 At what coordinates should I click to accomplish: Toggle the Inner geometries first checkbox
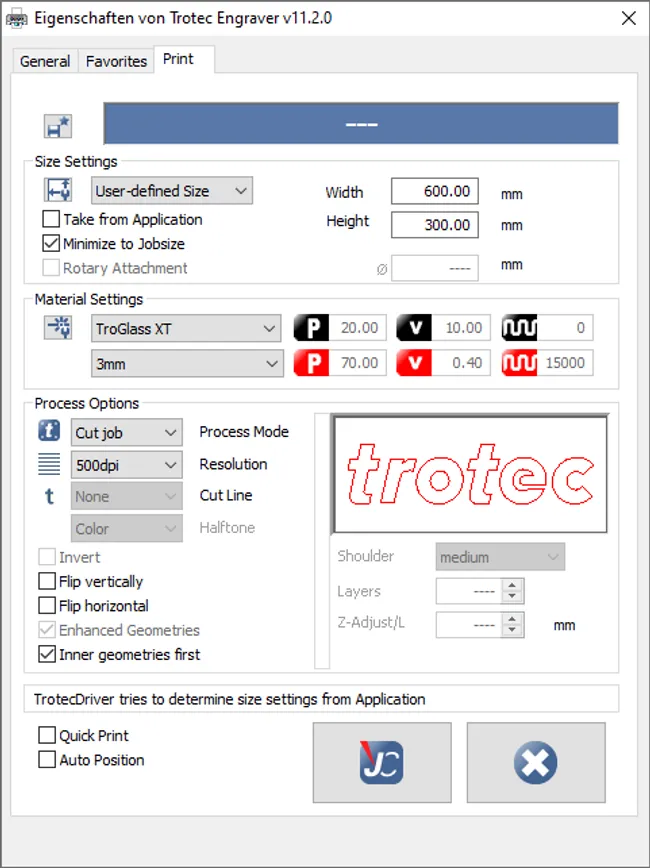pos(47,654)
